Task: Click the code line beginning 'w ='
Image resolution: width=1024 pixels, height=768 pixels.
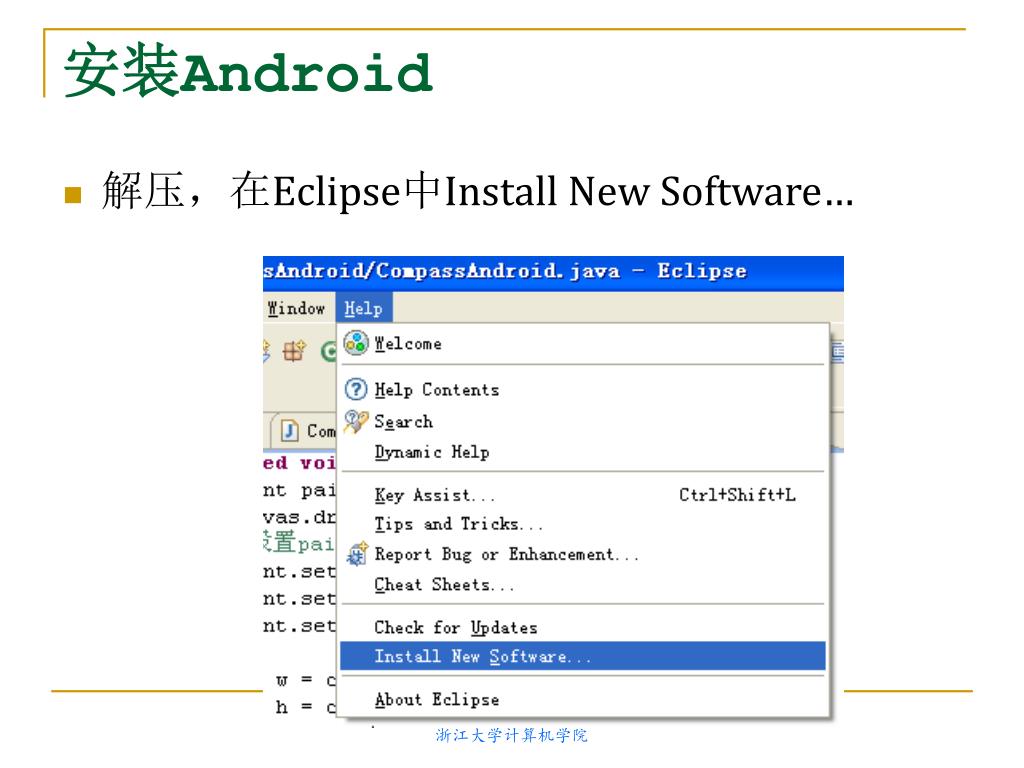Action: click(306, 680)
